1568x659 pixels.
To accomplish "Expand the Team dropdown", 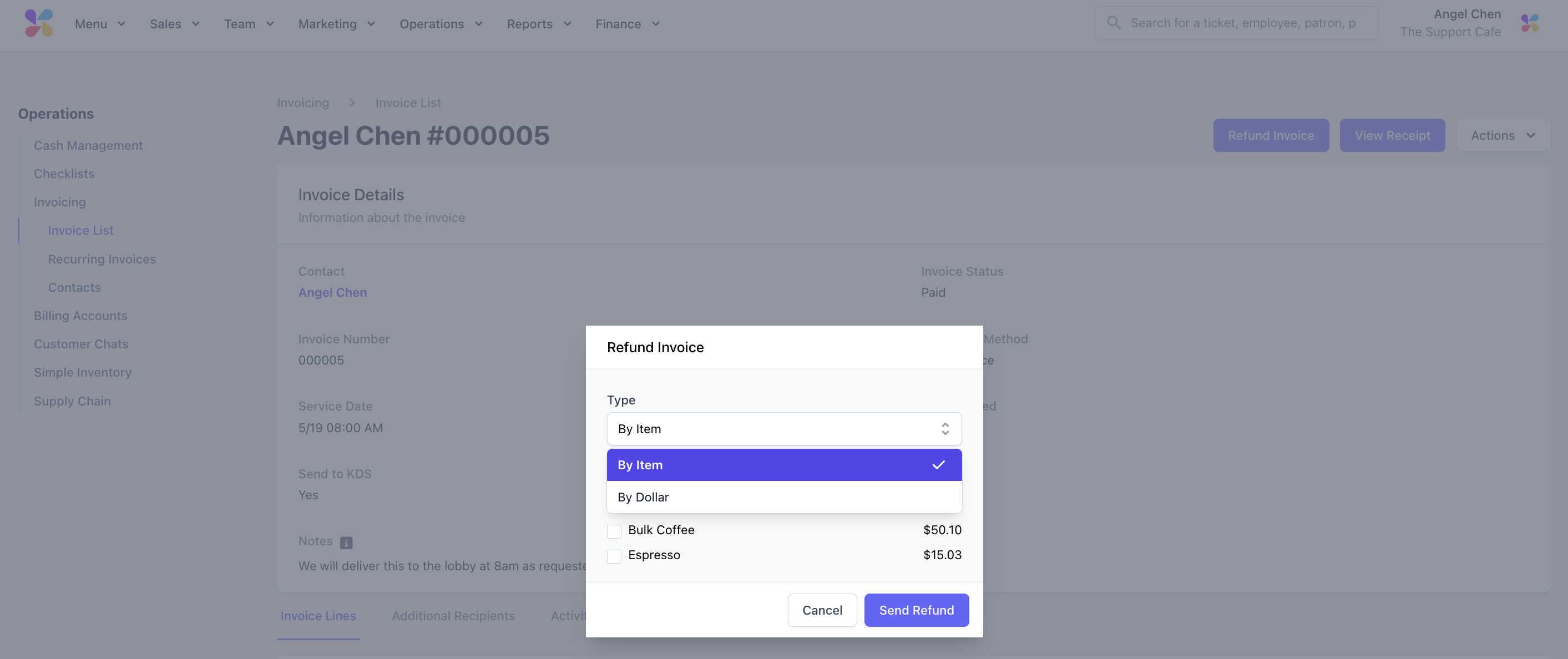I will click(249, 24).
